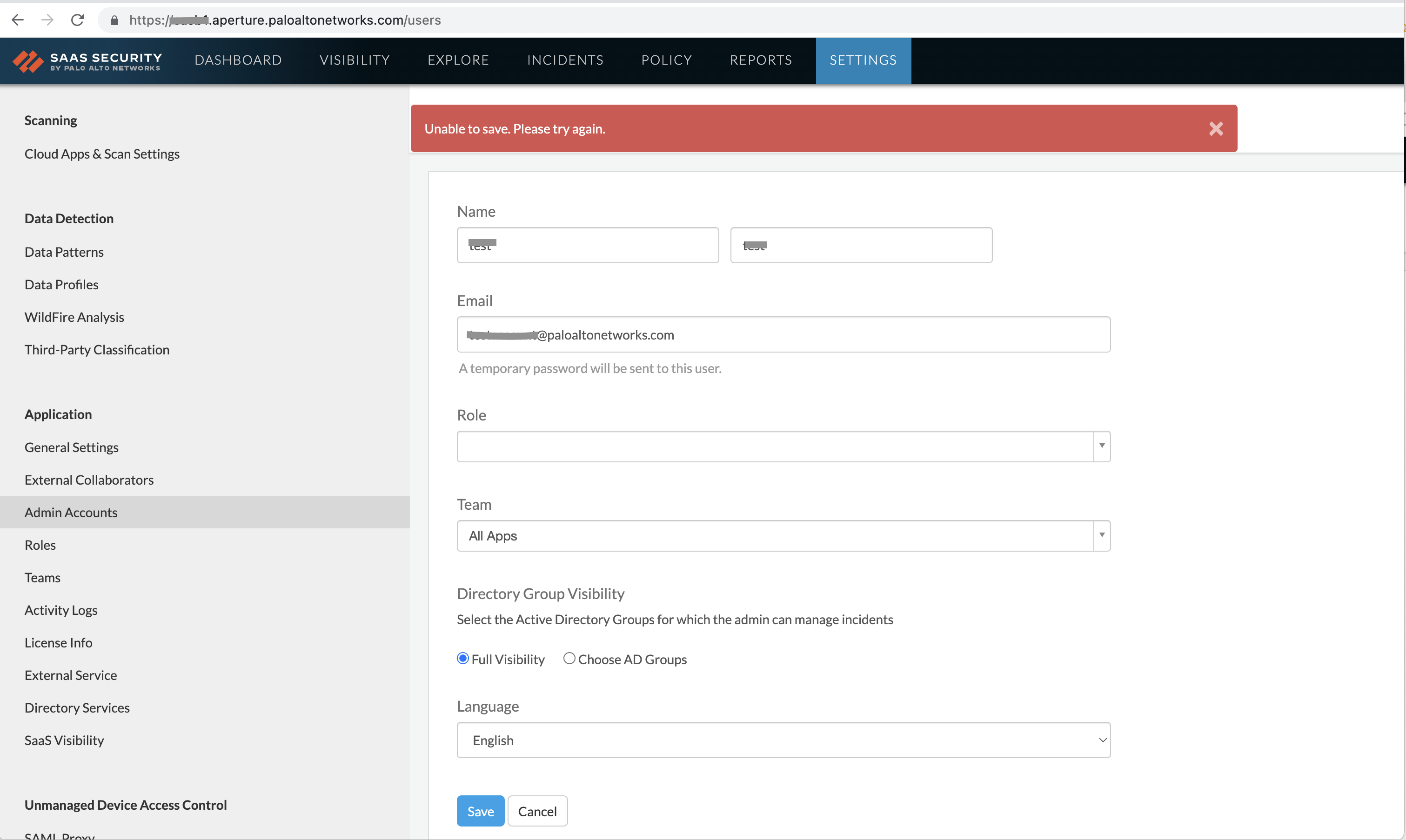
Task: Select the Choose AD Groups option
Action: click(569, 658)
